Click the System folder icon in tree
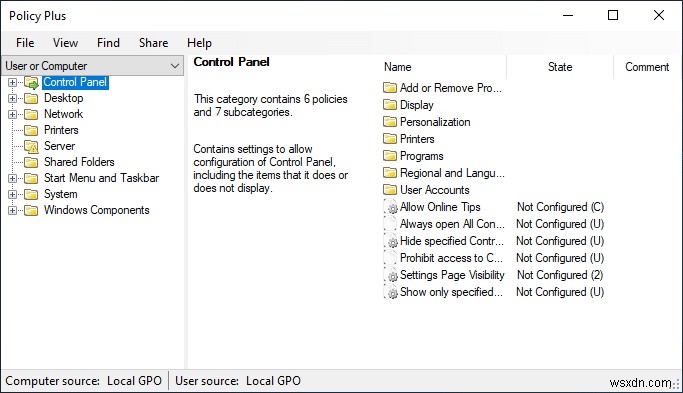This screenshot has height=393, width=683. [x=31, y=194]
